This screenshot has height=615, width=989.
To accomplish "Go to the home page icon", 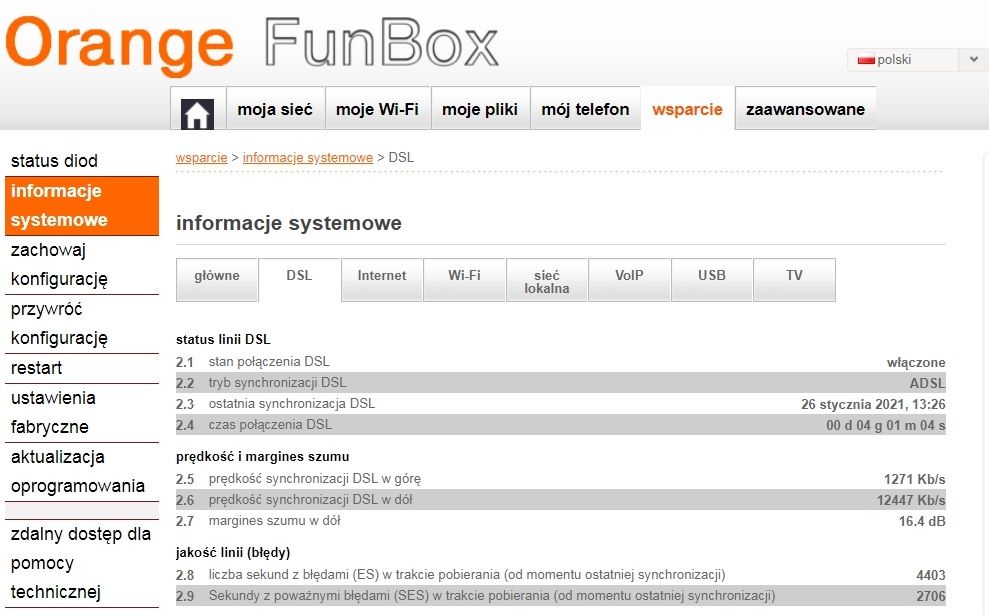I will click(197, 114).
